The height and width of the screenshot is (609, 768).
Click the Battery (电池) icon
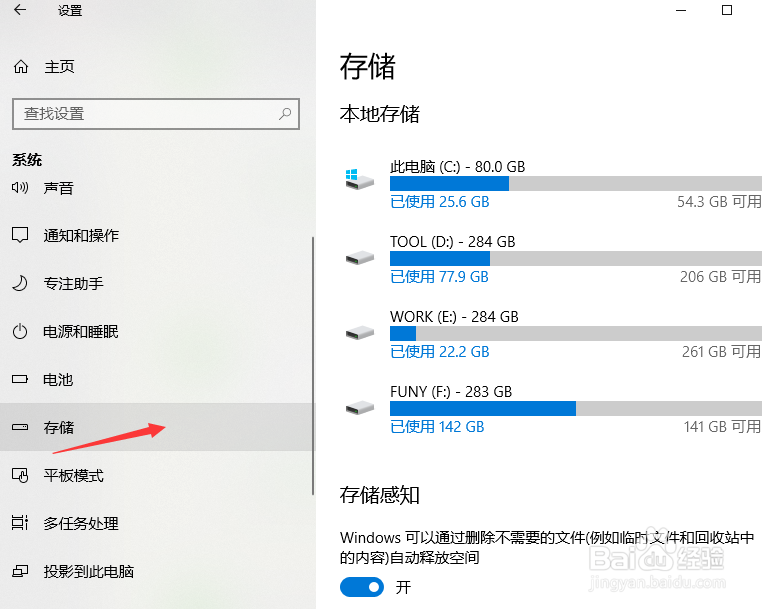(20, 379)
